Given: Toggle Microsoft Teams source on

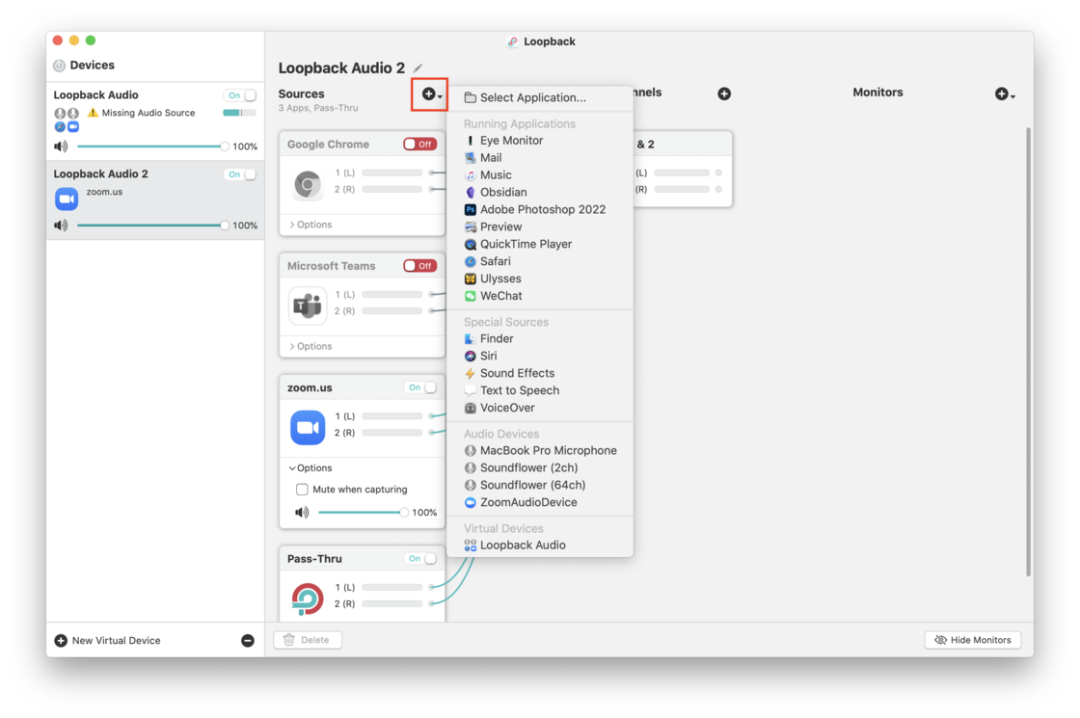Looking at the screenshot, I should click(x=419, y=266).
